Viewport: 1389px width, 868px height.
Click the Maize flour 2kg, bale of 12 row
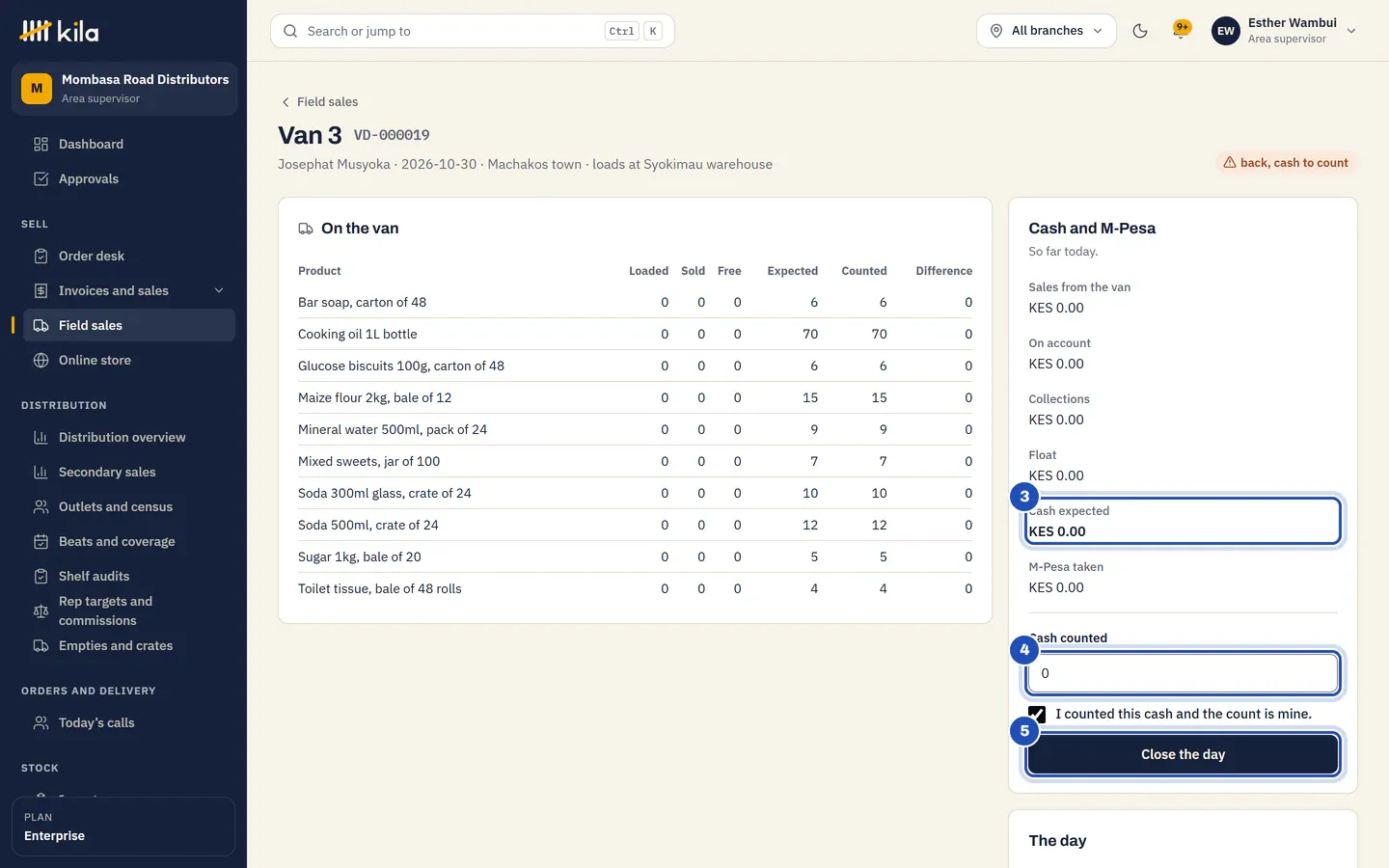[635, 398]
